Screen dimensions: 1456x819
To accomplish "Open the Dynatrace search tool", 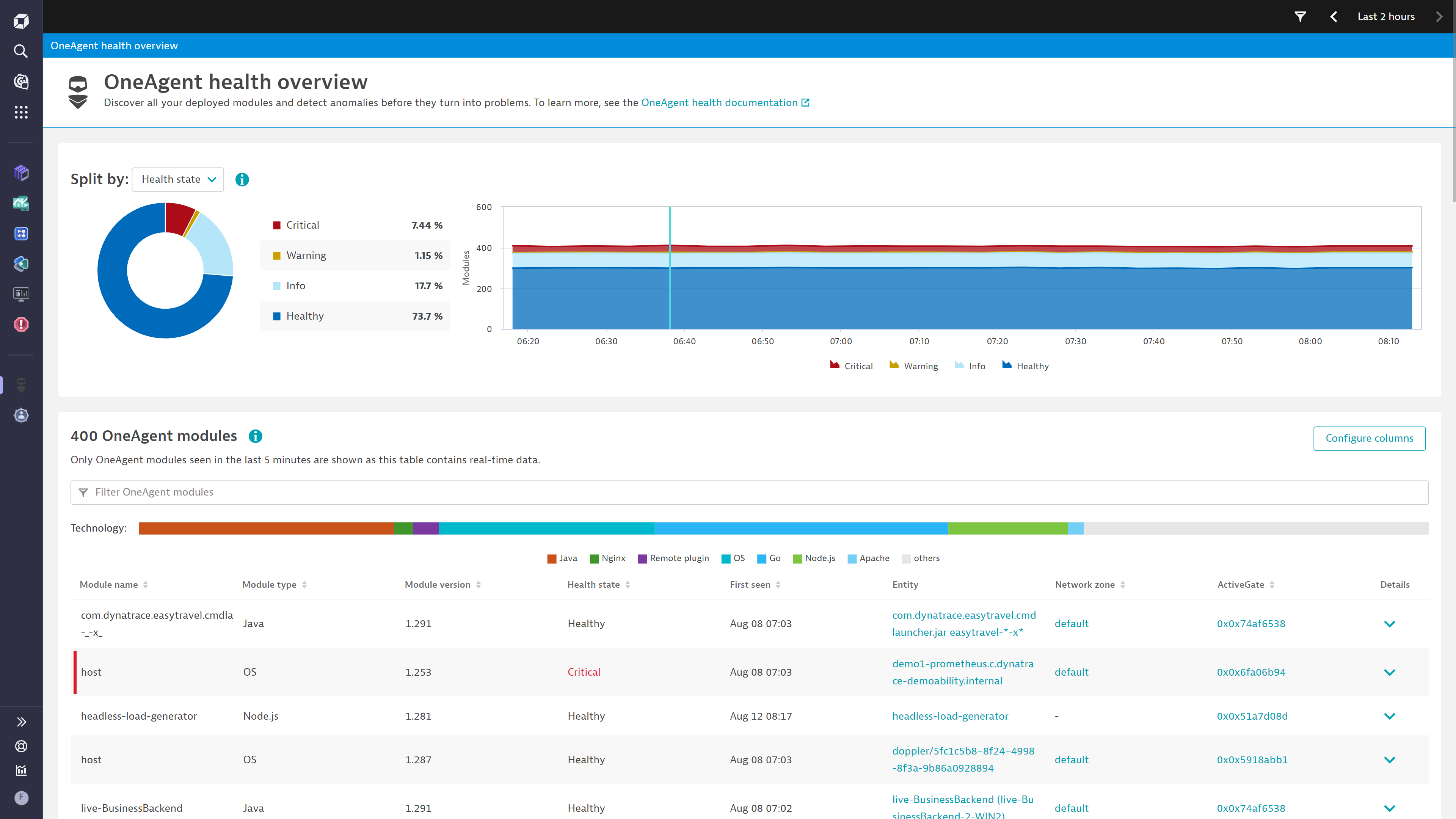I will (20, 51).
